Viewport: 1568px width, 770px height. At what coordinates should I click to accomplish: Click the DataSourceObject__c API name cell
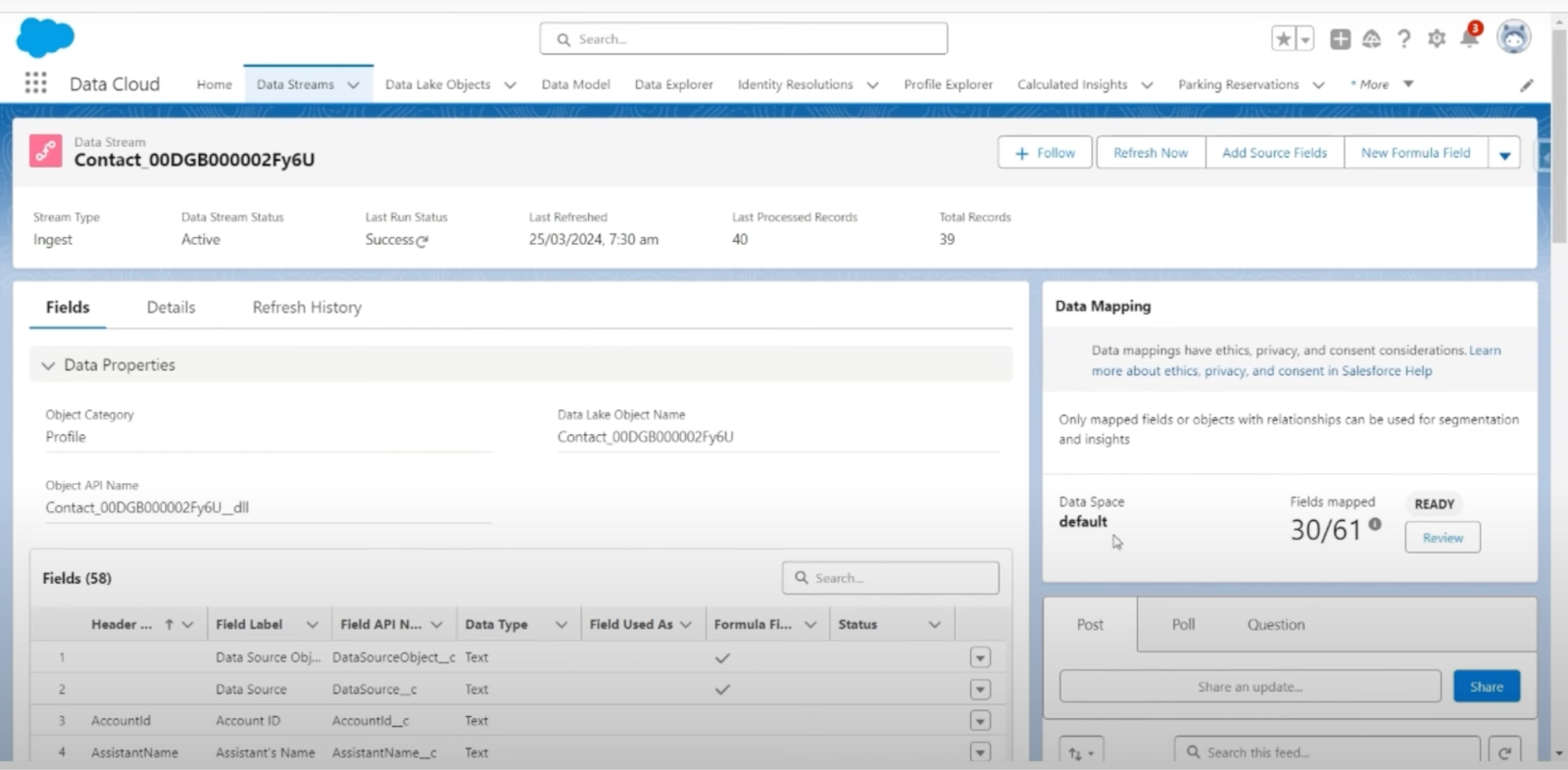tap(394, 657)
